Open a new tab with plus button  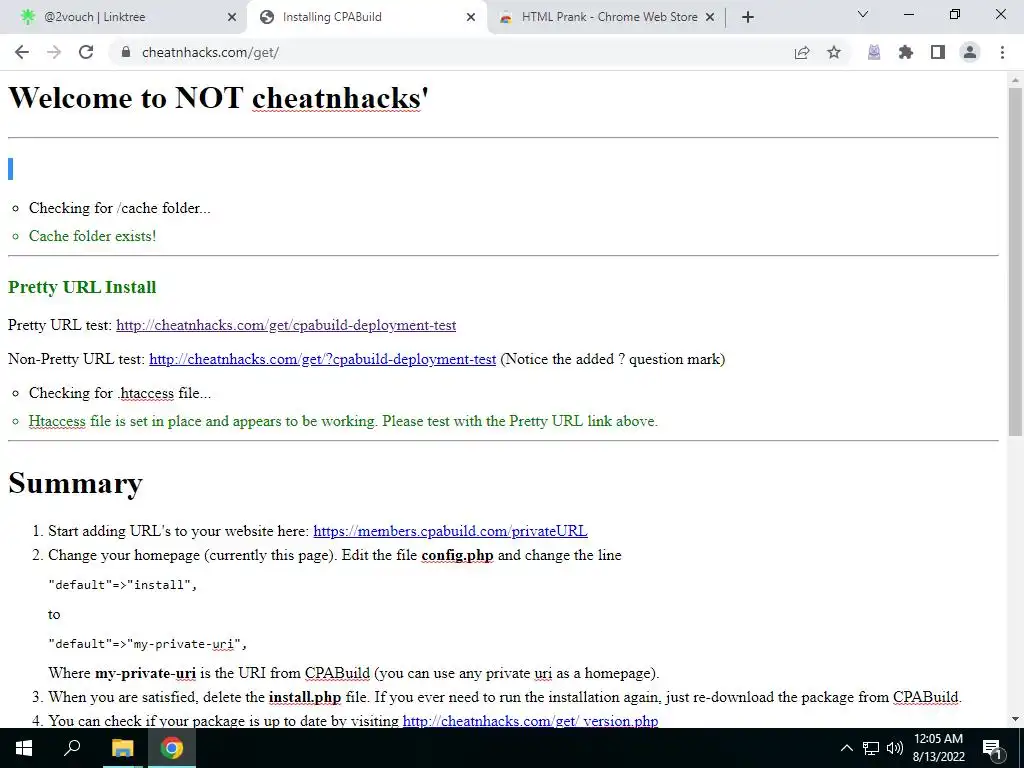coord(748,17)
